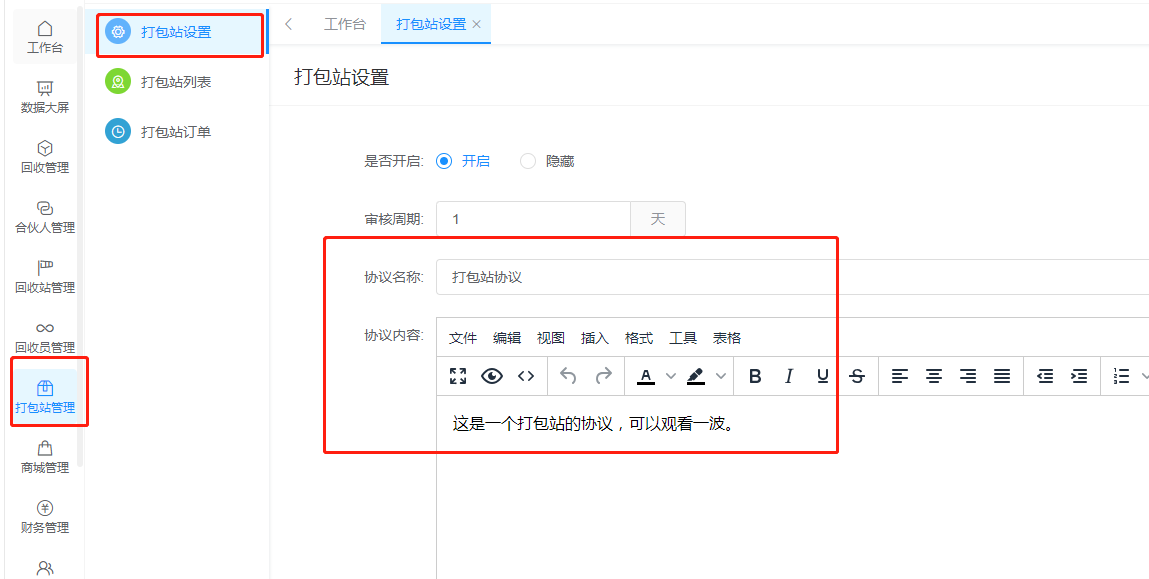Select the 开启 radio option
1149x579 pixels.
[463, 161]
